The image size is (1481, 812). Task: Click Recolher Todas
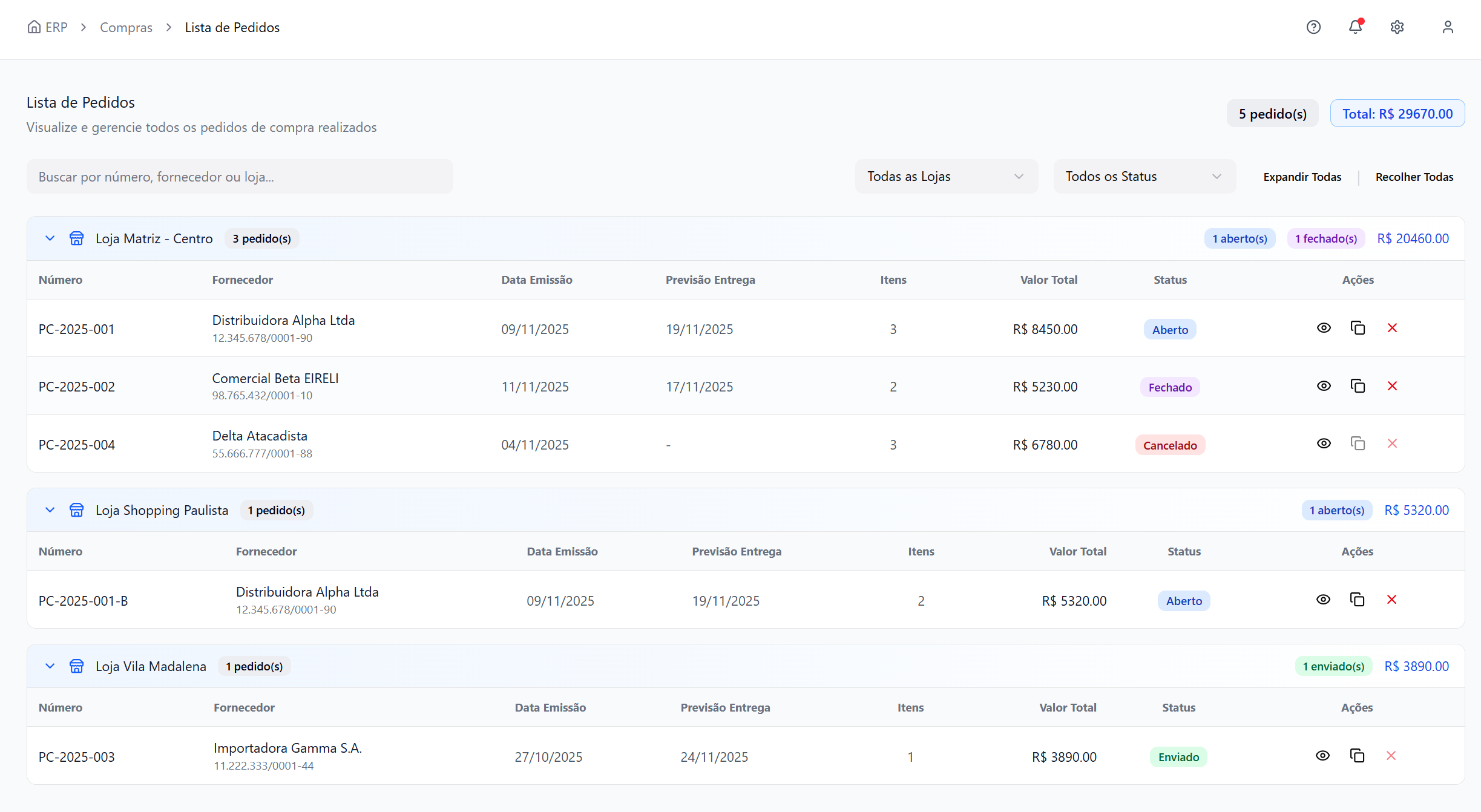tap(1414, 177)
